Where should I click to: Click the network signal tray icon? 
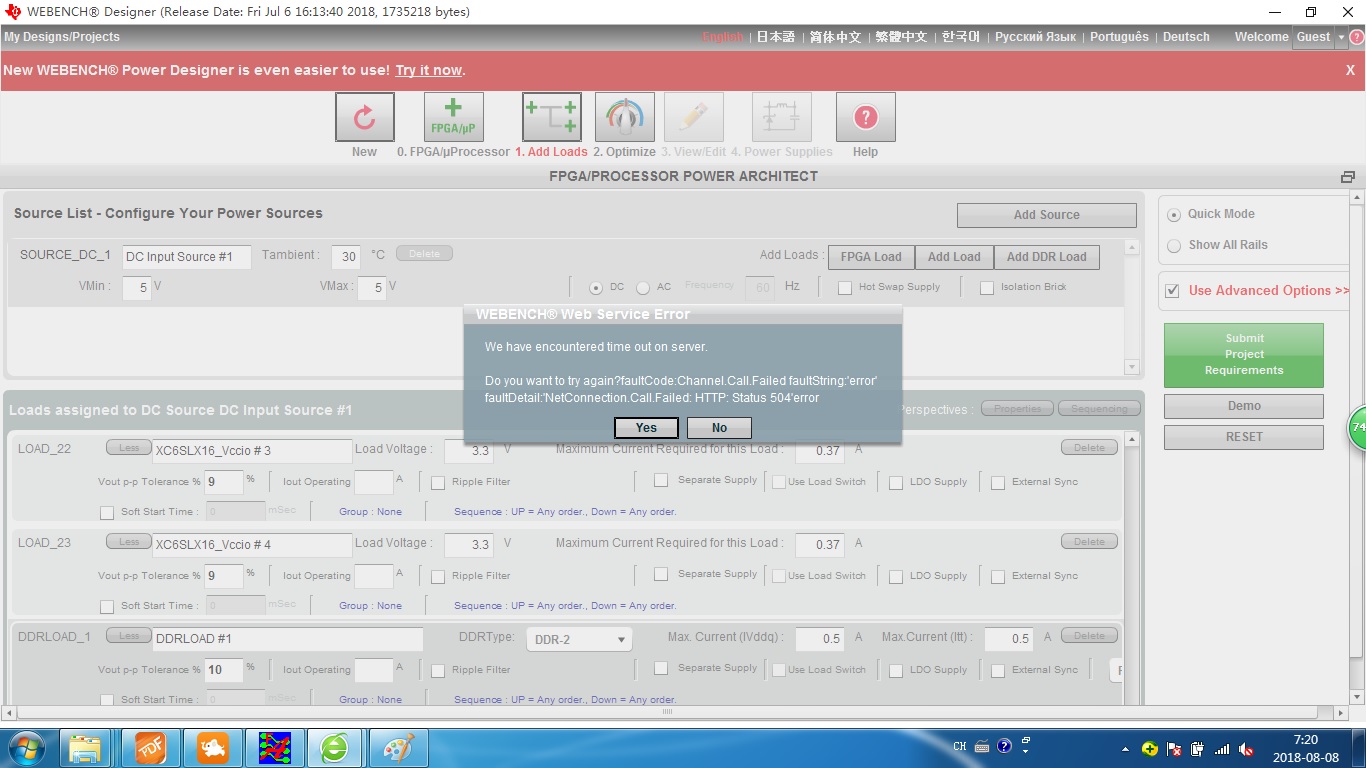pyautogui.click(x=1222, y=749)
